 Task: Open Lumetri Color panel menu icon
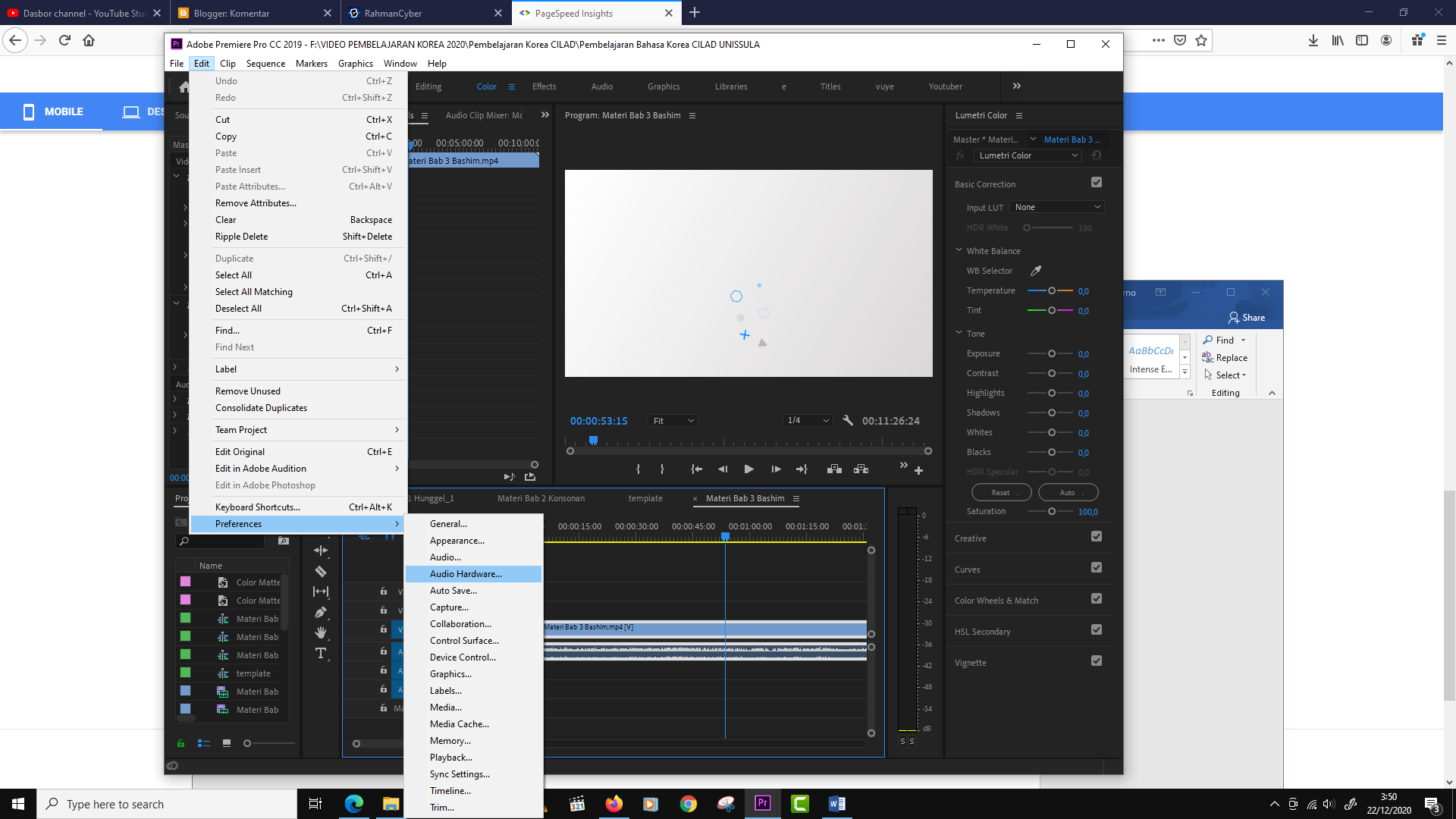point(1019,115)
